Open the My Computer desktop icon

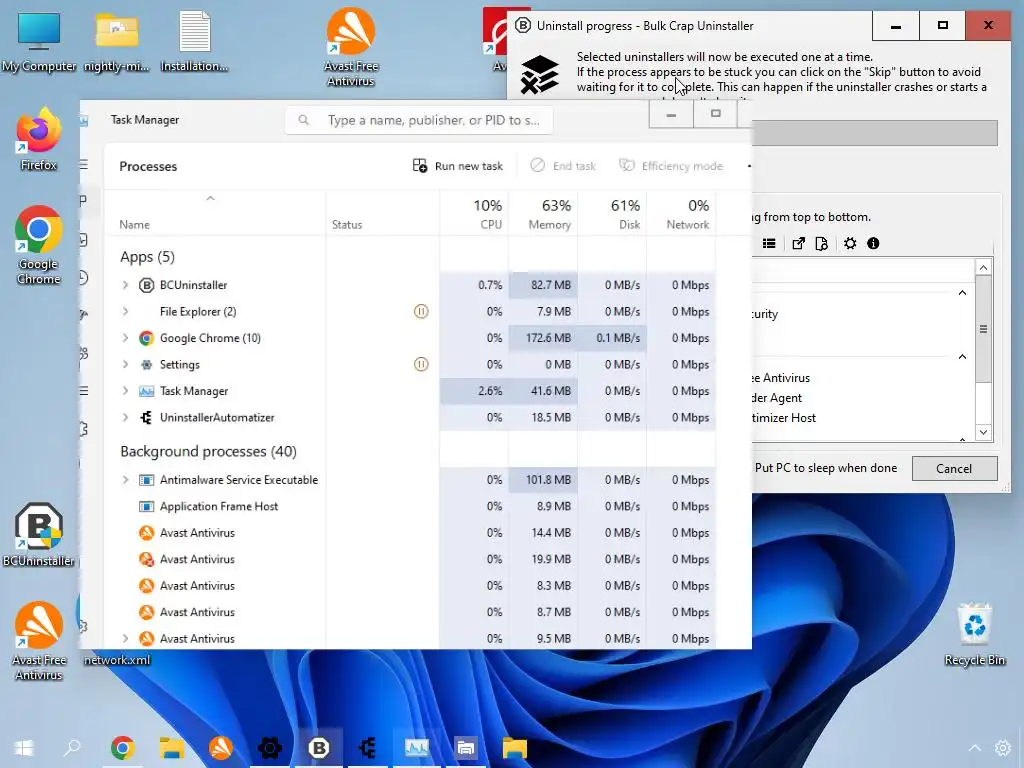[39, 40]
